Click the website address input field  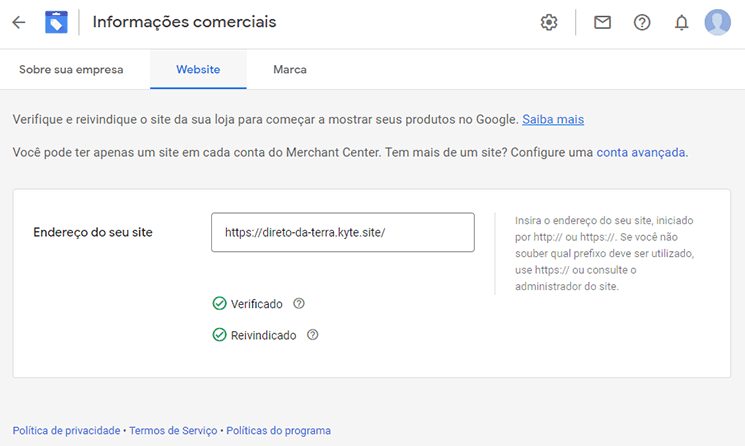pyautogui.click(x=343, y=232)
